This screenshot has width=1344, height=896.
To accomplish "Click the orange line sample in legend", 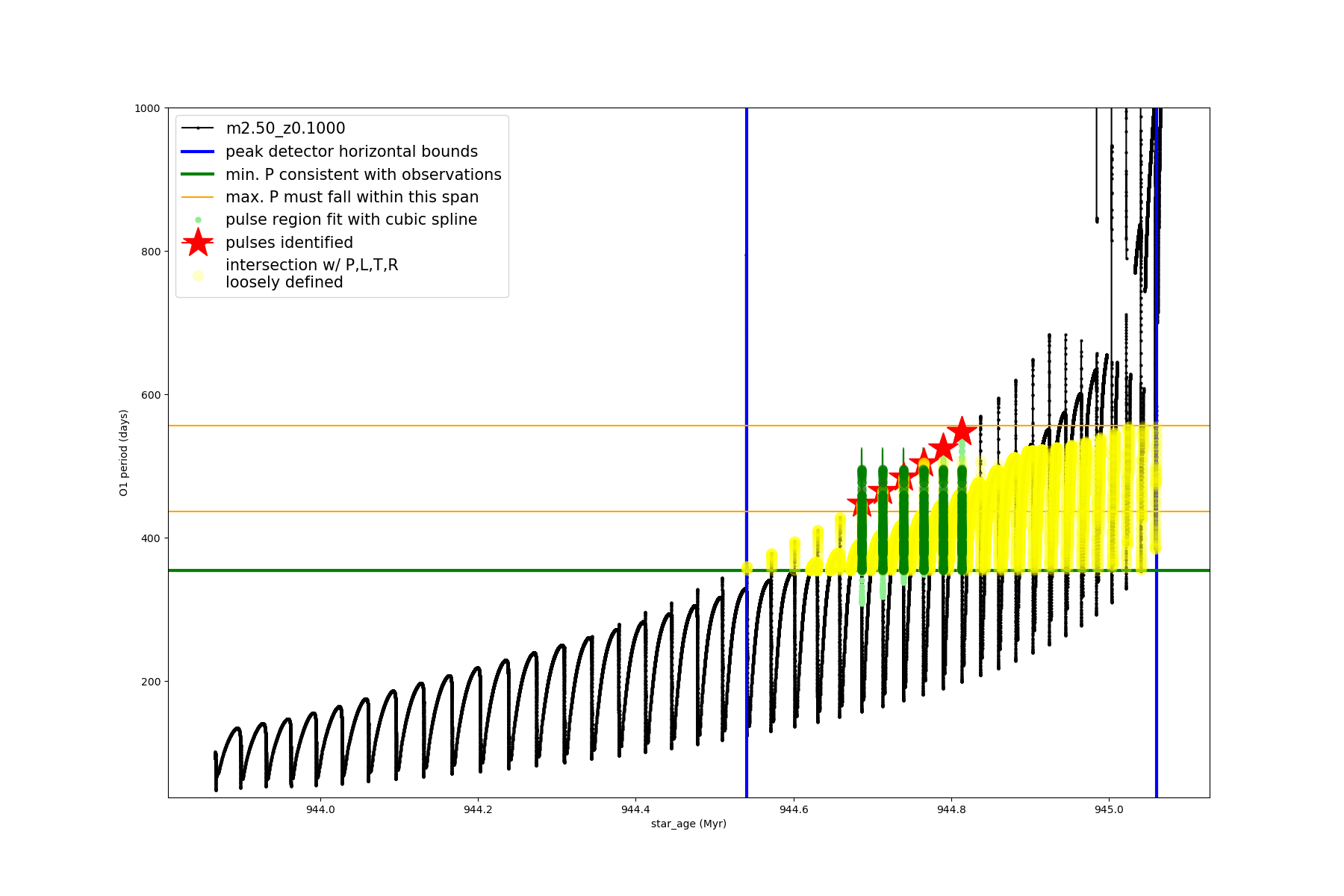I will [x=198, y=197].
